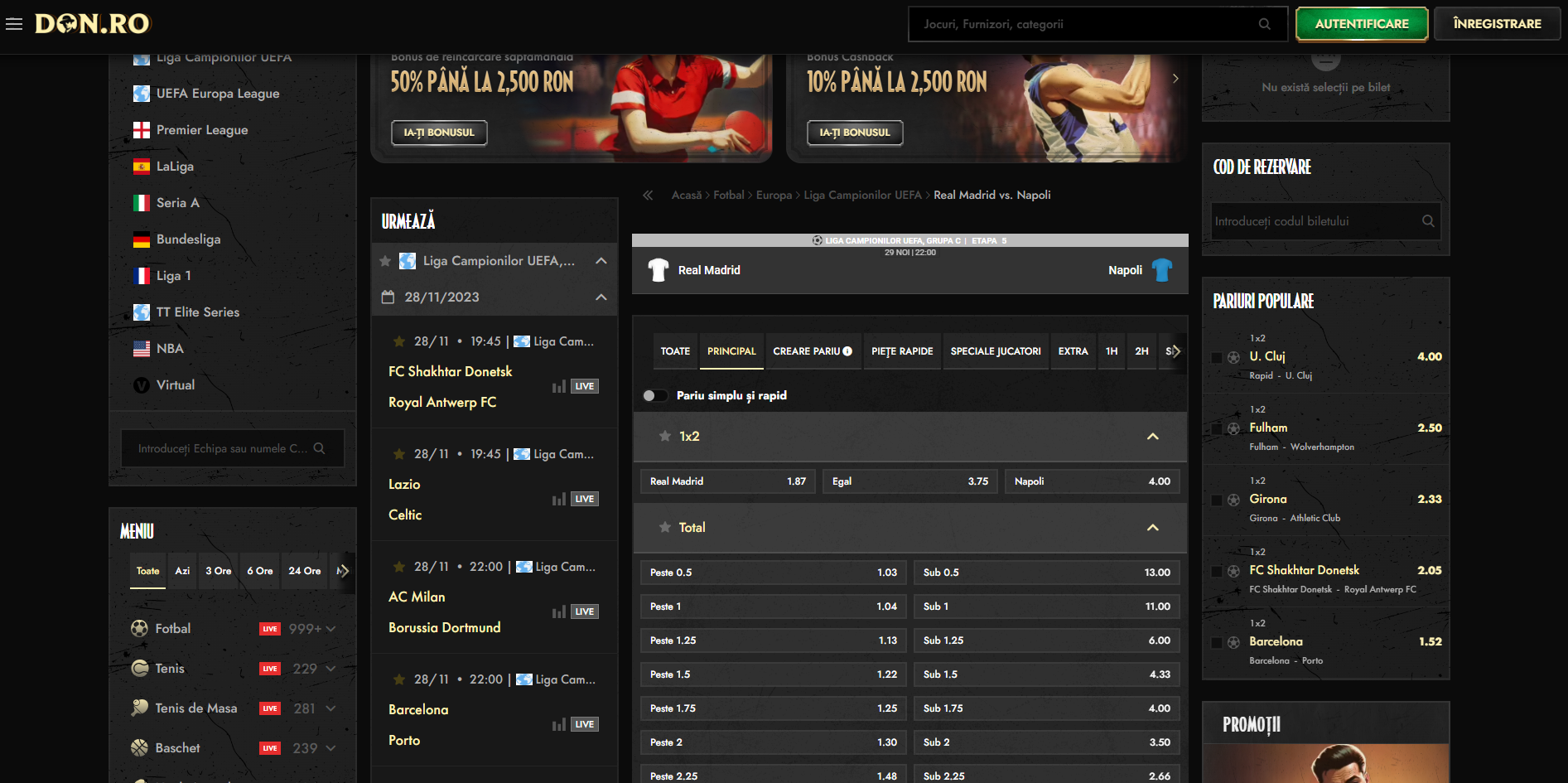Click the calendar icon next to 28/11/2023

coord(388,297)
